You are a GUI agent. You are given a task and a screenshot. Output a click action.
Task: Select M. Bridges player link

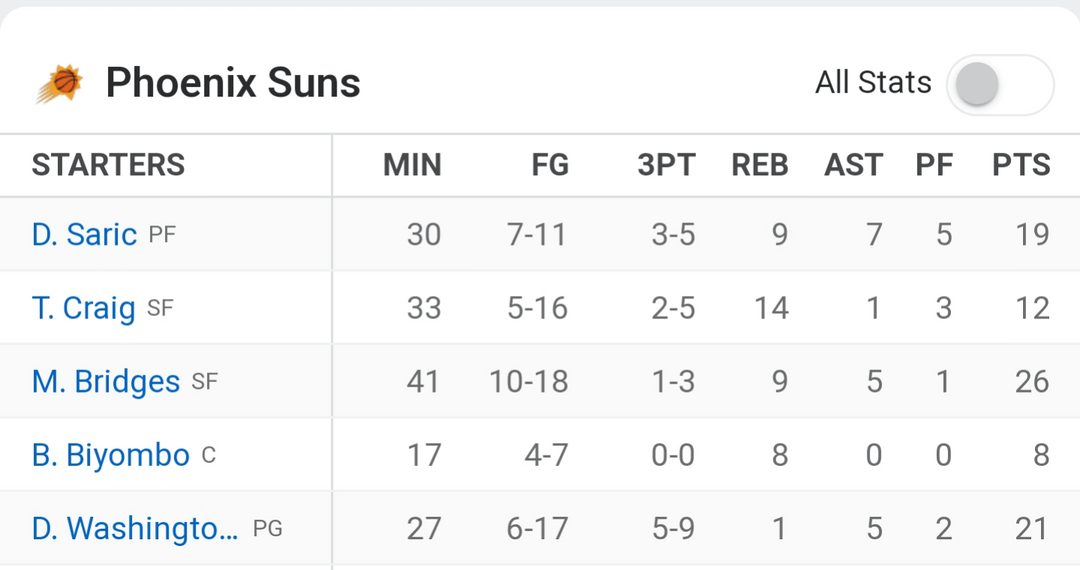106,381
